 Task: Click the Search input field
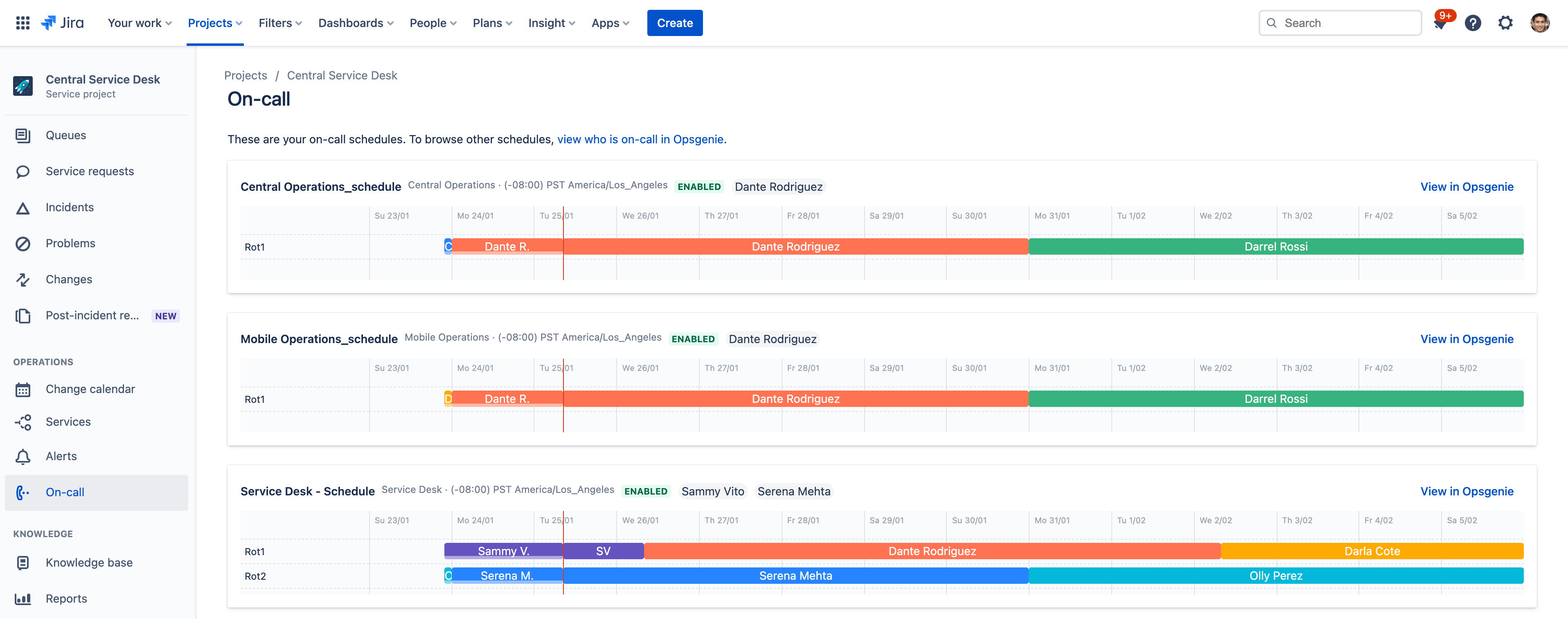1340,22
